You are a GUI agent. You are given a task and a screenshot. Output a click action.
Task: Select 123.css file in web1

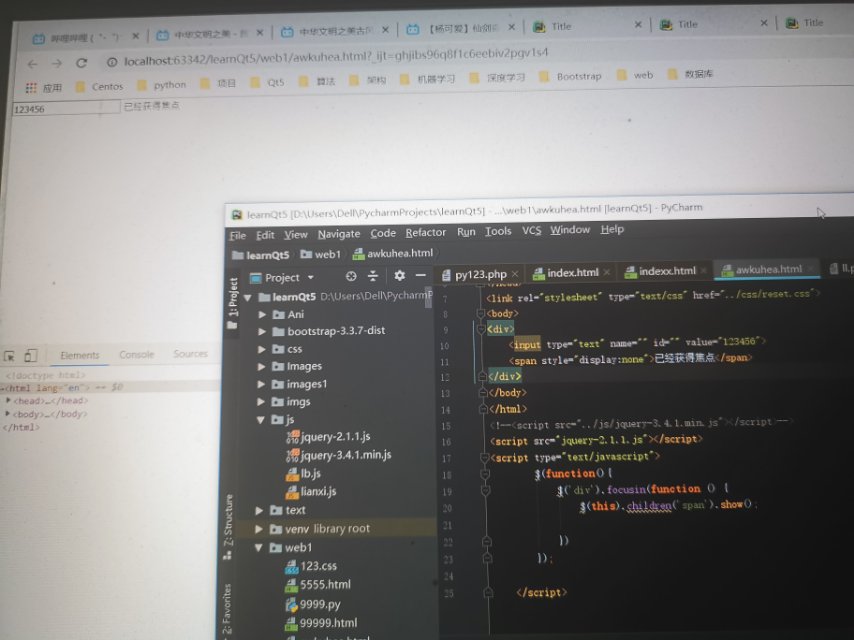pos(311,566)
